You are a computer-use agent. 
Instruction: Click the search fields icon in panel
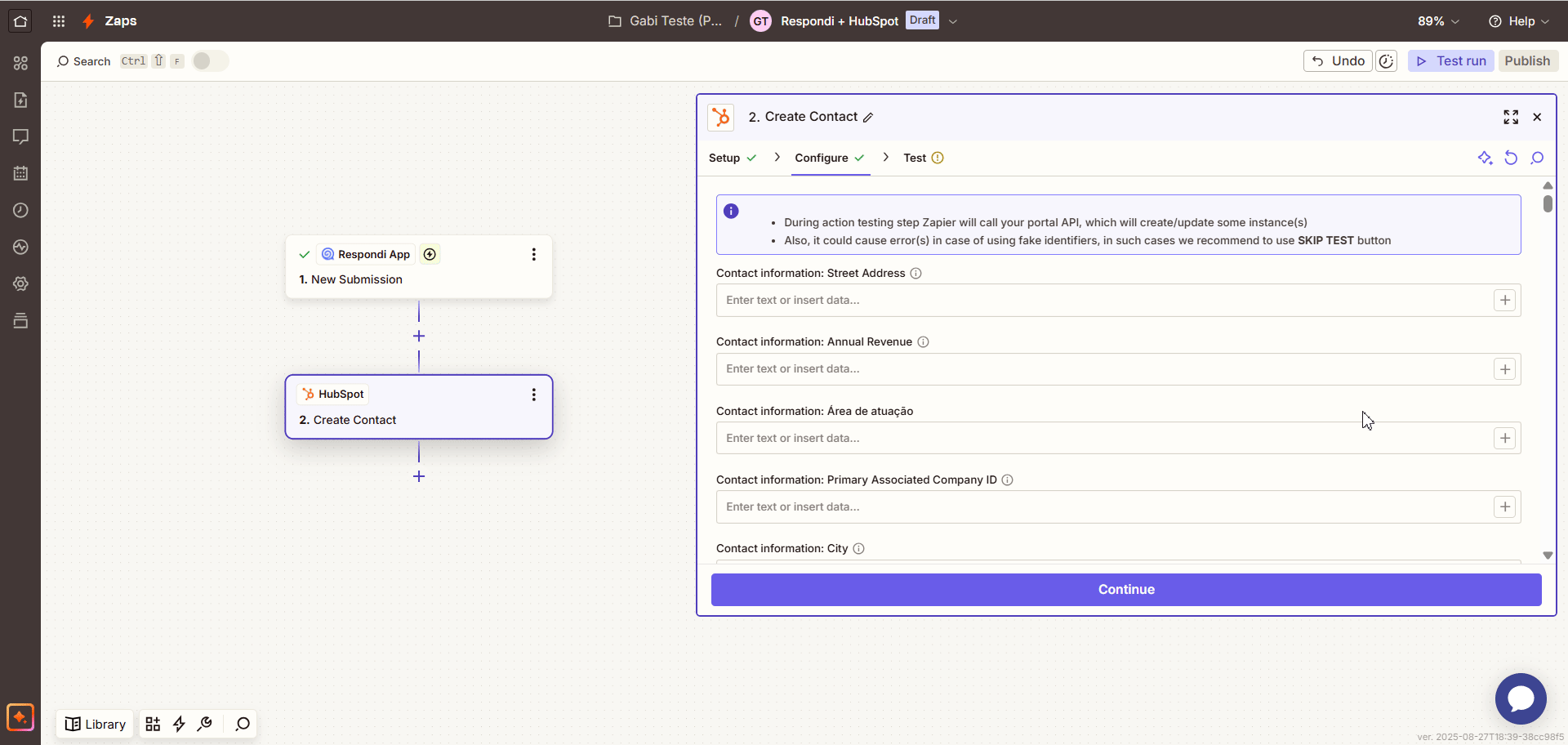tap(1537, 158)
